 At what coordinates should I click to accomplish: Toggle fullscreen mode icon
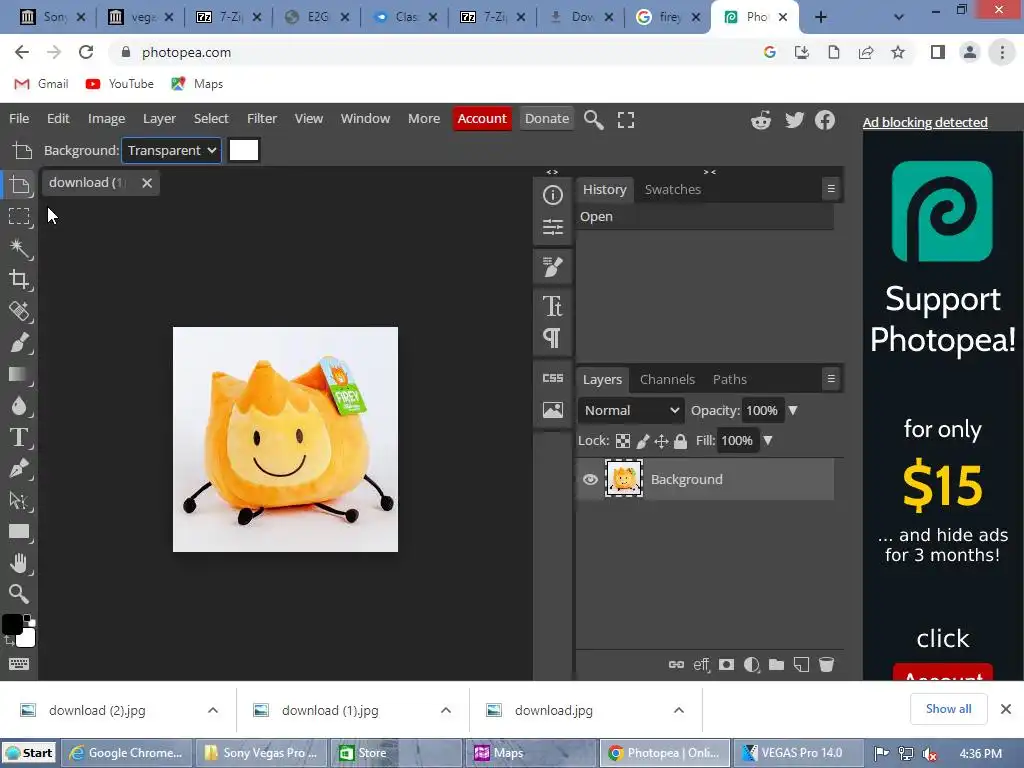(x=626, y=120)
